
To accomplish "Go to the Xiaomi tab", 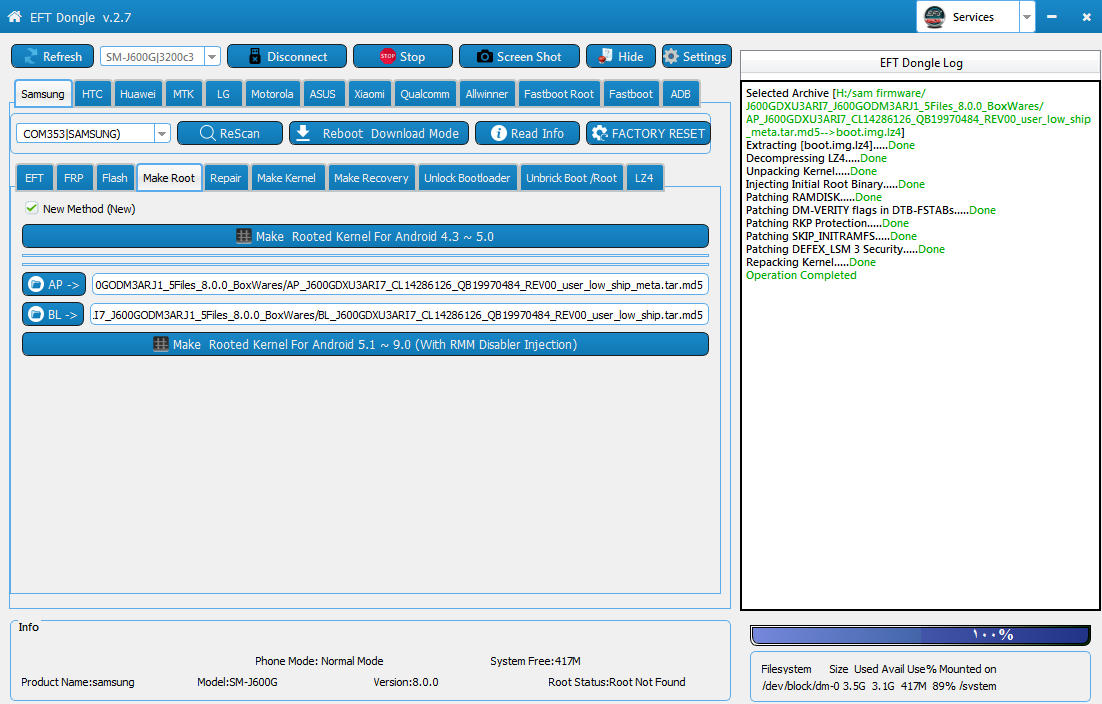I will coord(369,94).
